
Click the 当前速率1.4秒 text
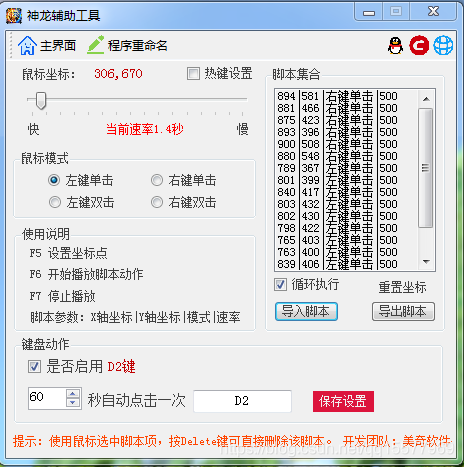(145, 129)
